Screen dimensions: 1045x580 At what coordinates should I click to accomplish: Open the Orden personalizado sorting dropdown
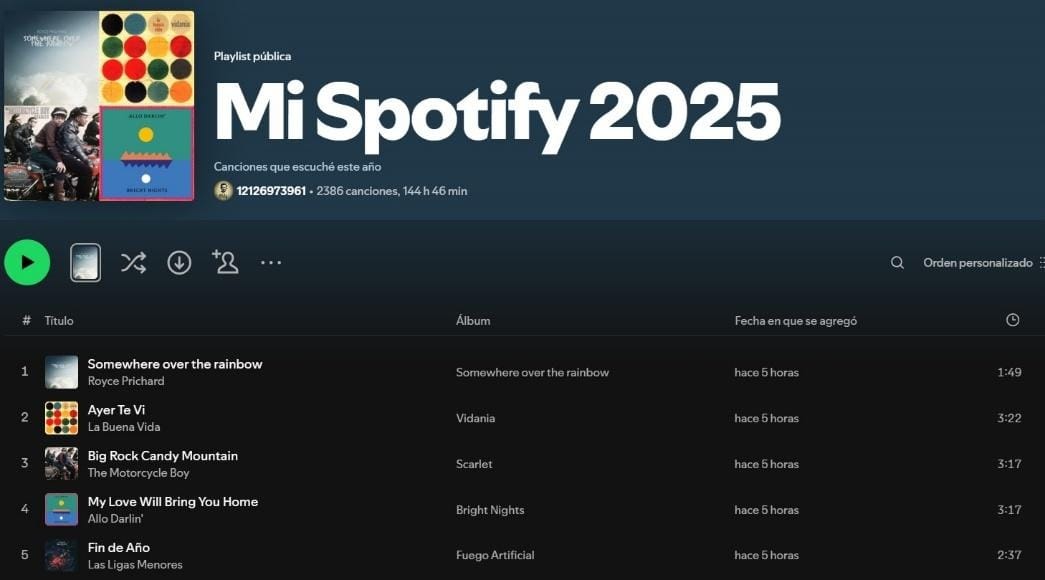[x=977, y=262]
